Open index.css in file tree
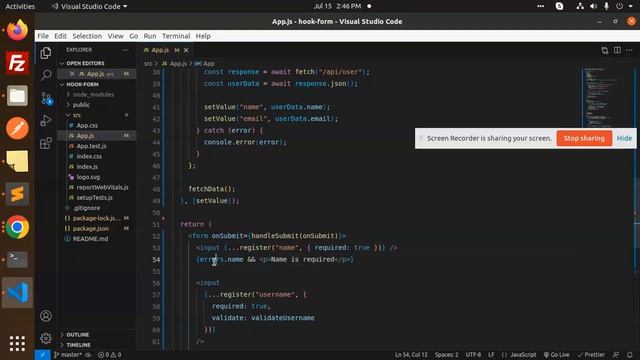The image size is (640, 360). (x=89, y=156)
